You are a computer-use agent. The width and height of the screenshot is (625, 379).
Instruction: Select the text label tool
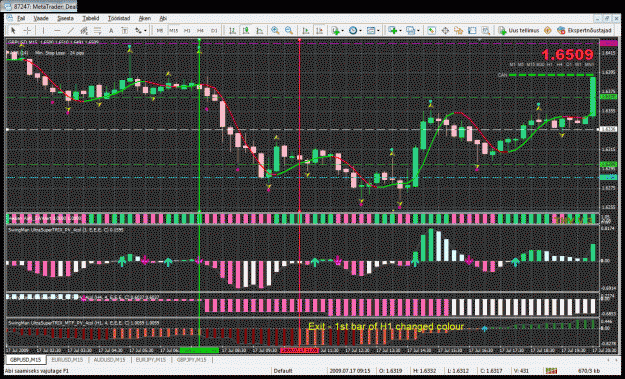124,30
